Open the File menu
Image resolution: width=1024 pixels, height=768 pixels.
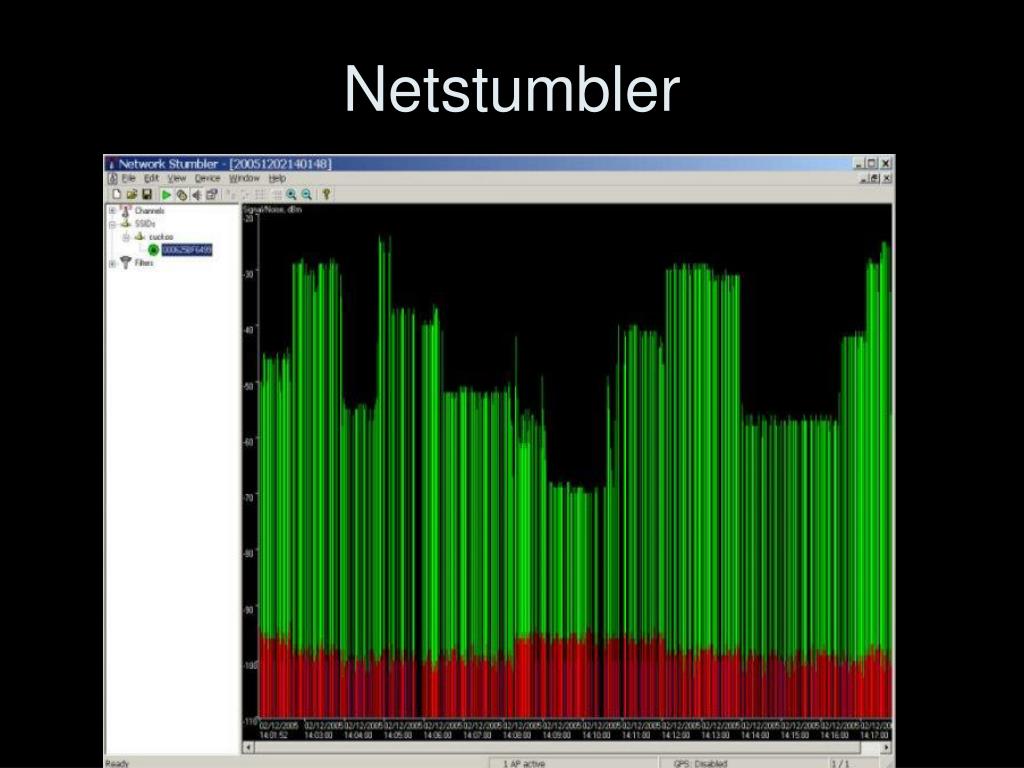coord(129,178)
